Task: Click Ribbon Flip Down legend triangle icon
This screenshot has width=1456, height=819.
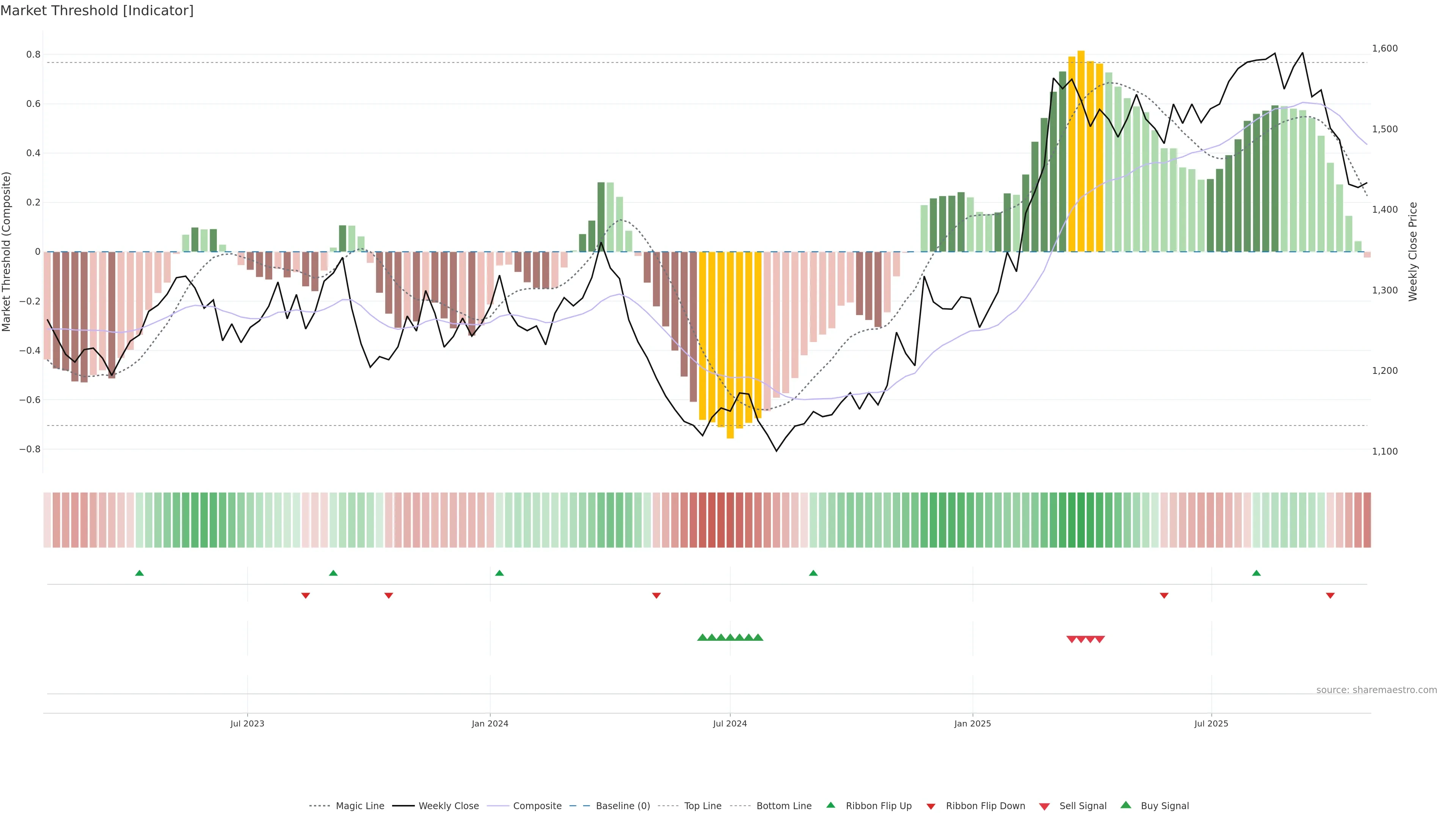Action: 931,806
